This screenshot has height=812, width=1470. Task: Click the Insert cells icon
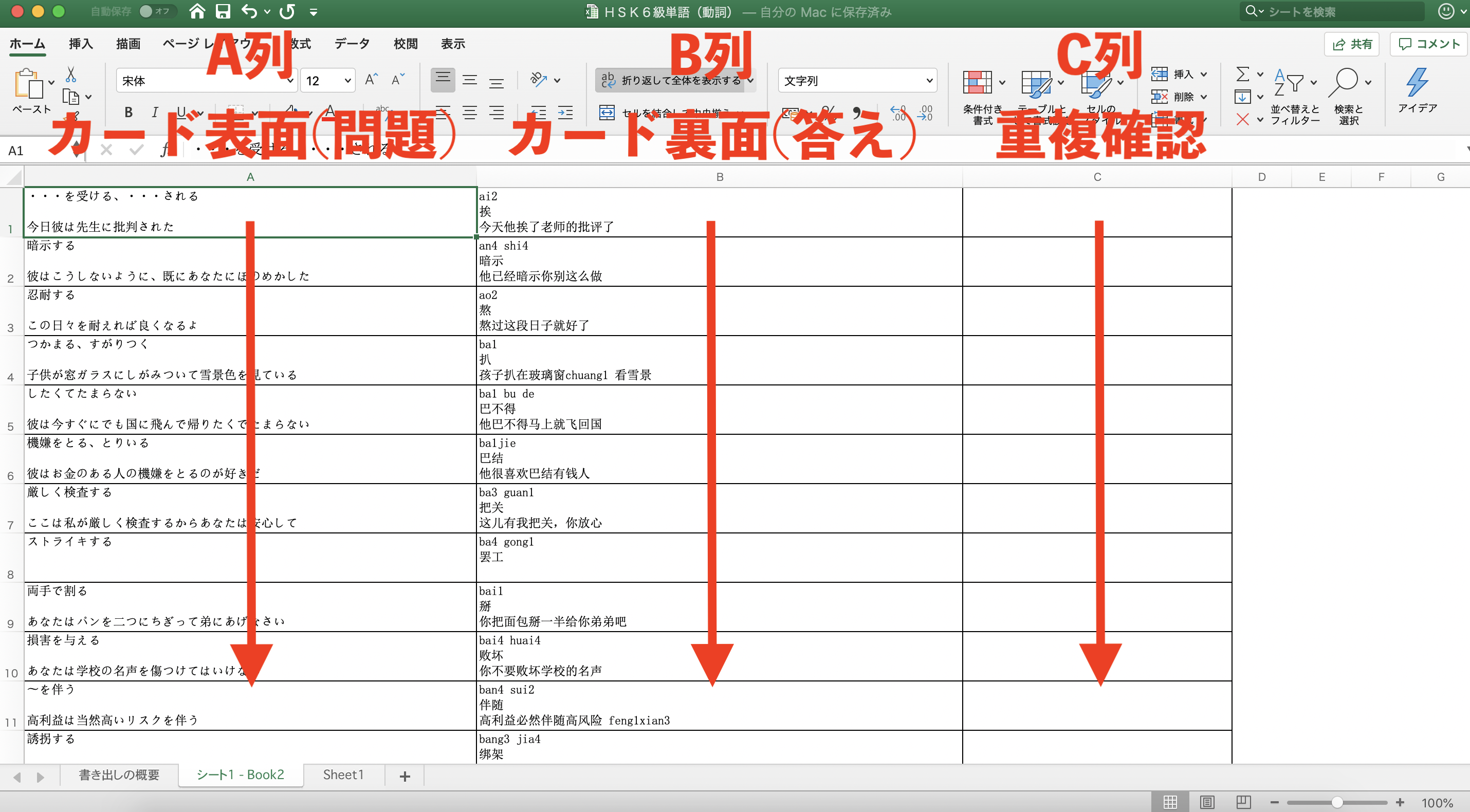coord(1160,74)
